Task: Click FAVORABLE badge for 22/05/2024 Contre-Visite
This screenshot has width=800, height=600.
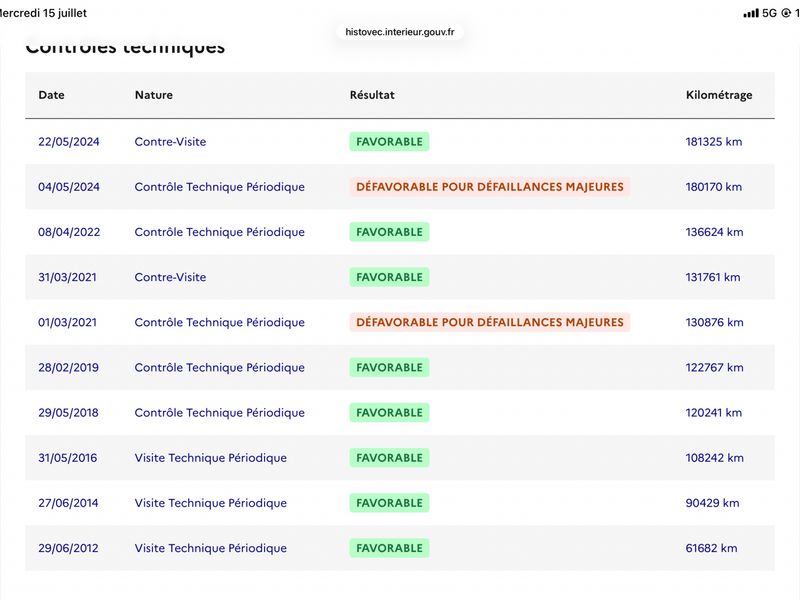Action: tap(389, 142)
